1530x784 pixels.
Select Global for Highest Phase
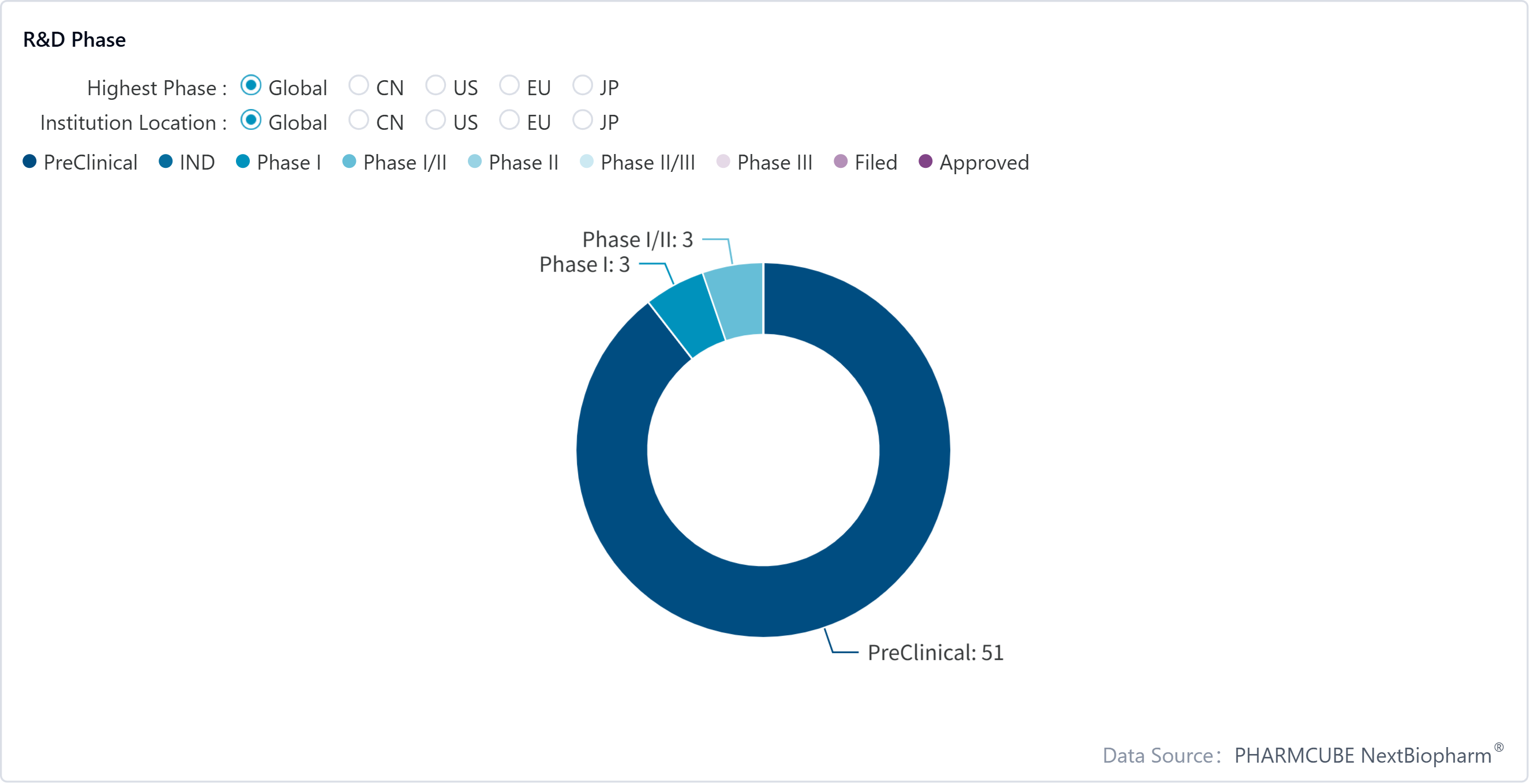coord(250,86)
